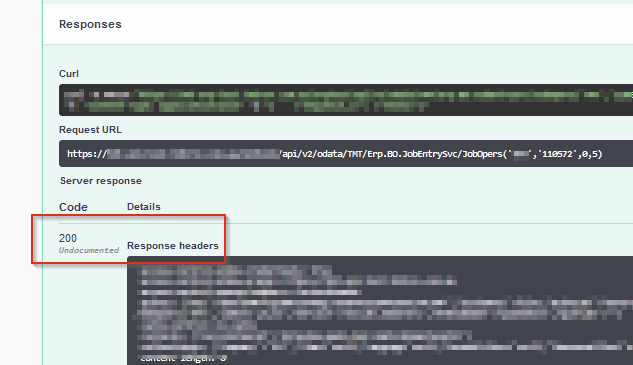Click the Code column header
633x365 pixels.
click(x=73, y=207)
